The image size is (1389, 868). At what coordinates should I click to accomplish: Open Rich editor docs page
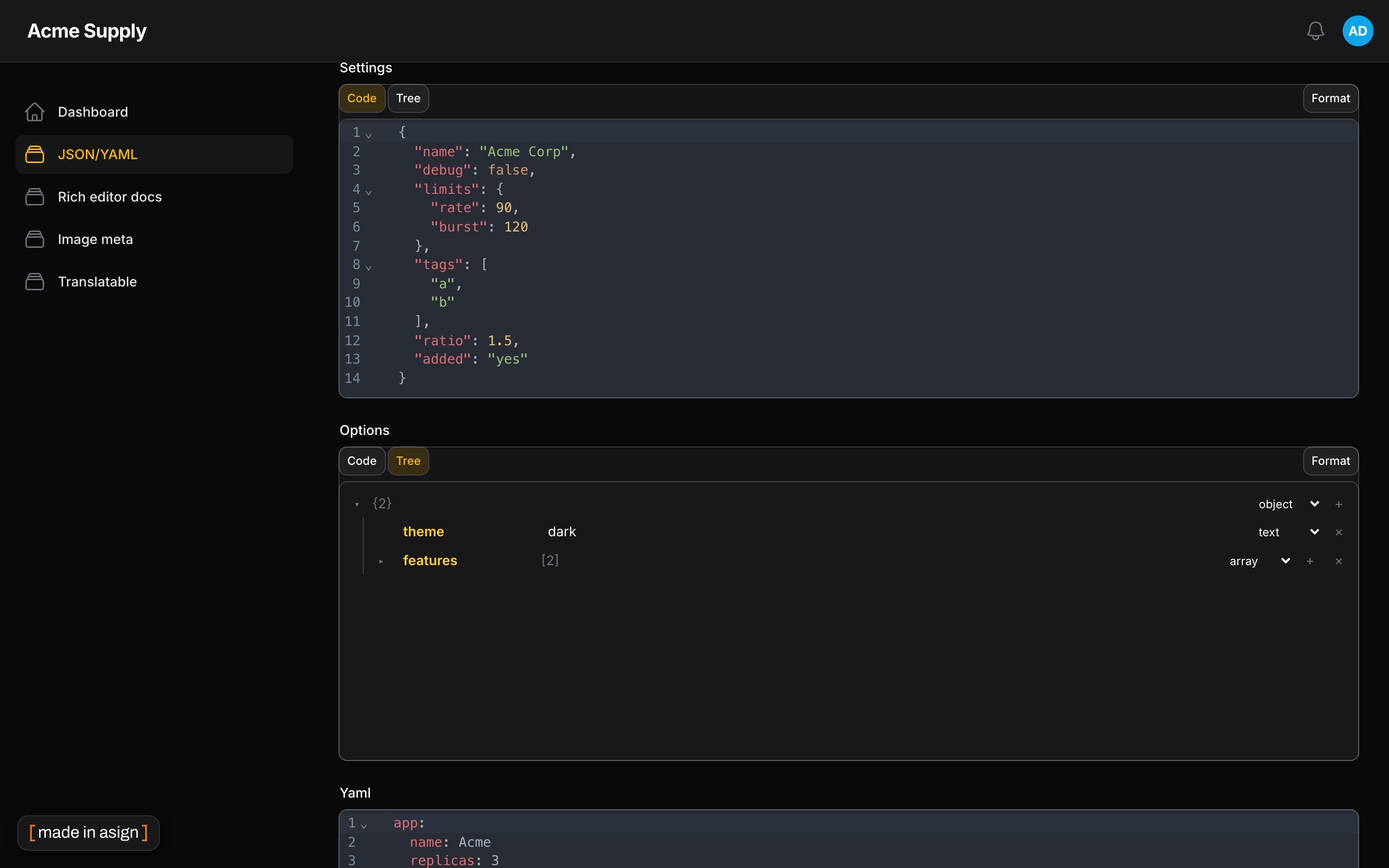[x=154, y=197]
